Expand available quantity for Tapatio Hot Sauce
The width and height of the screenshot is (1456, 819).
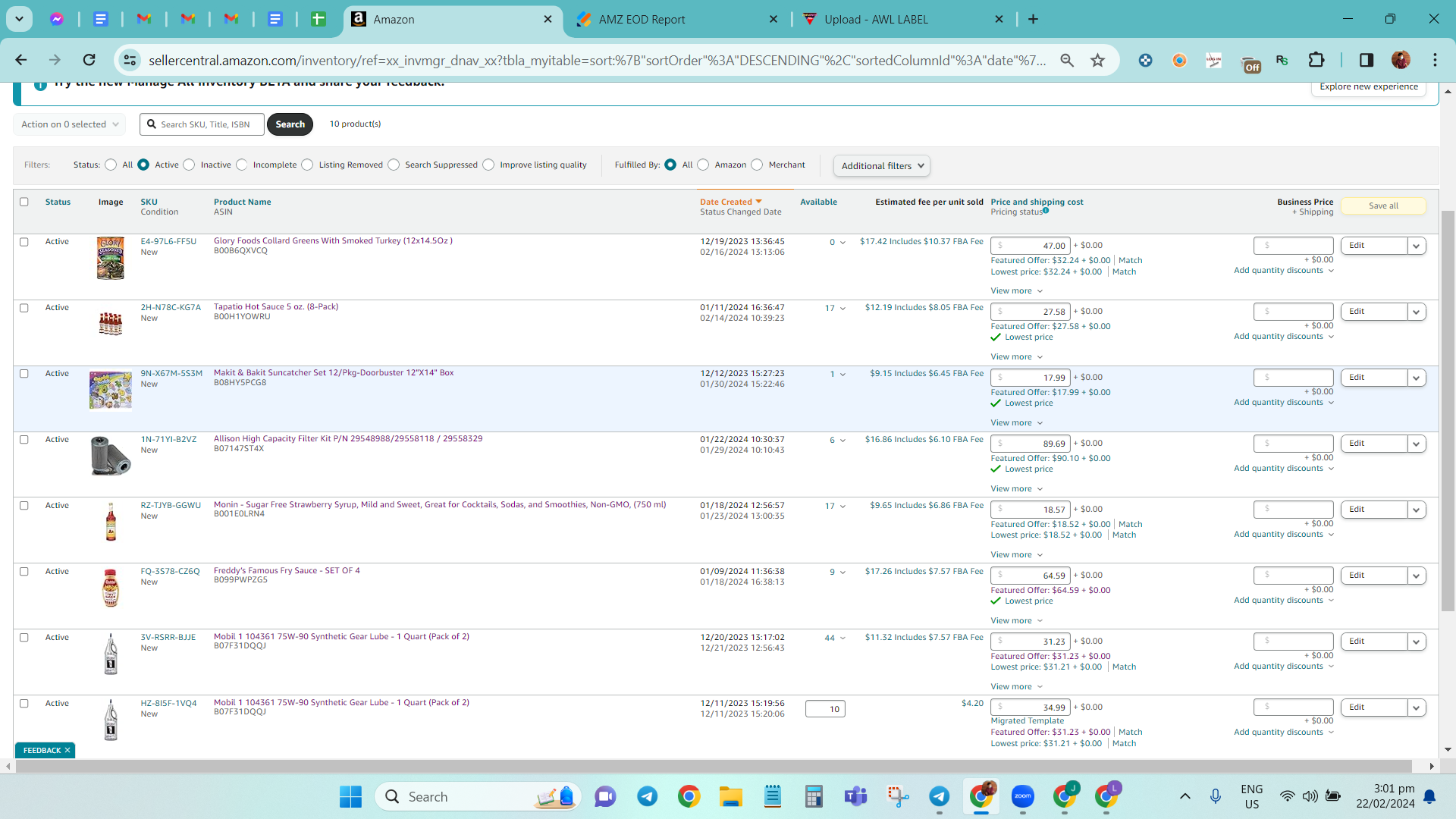tap(843, 309)
